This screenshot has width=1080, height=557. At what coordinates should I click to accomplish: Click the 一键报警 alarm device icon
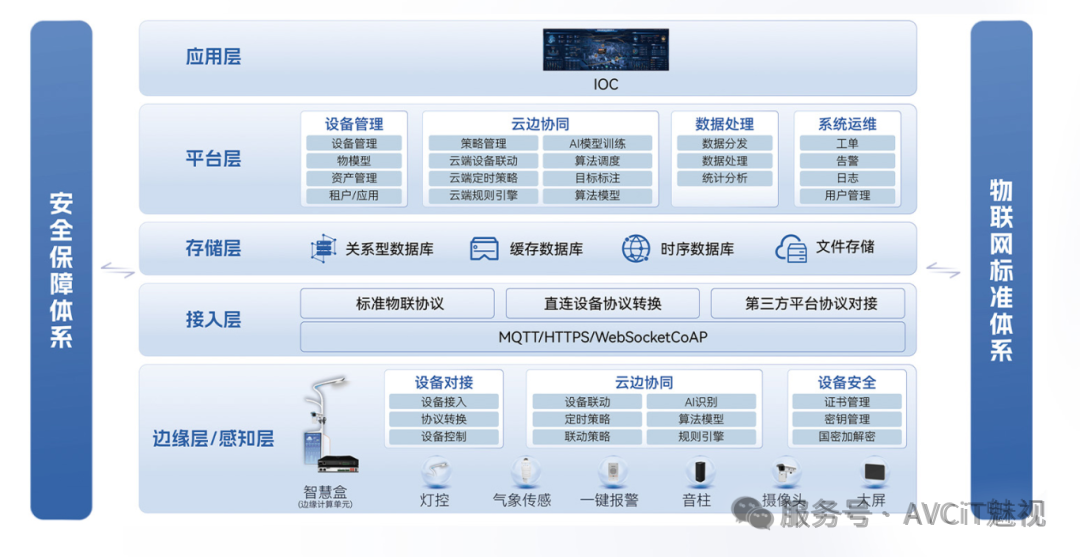pyautogui.click(x=610, y=472)
